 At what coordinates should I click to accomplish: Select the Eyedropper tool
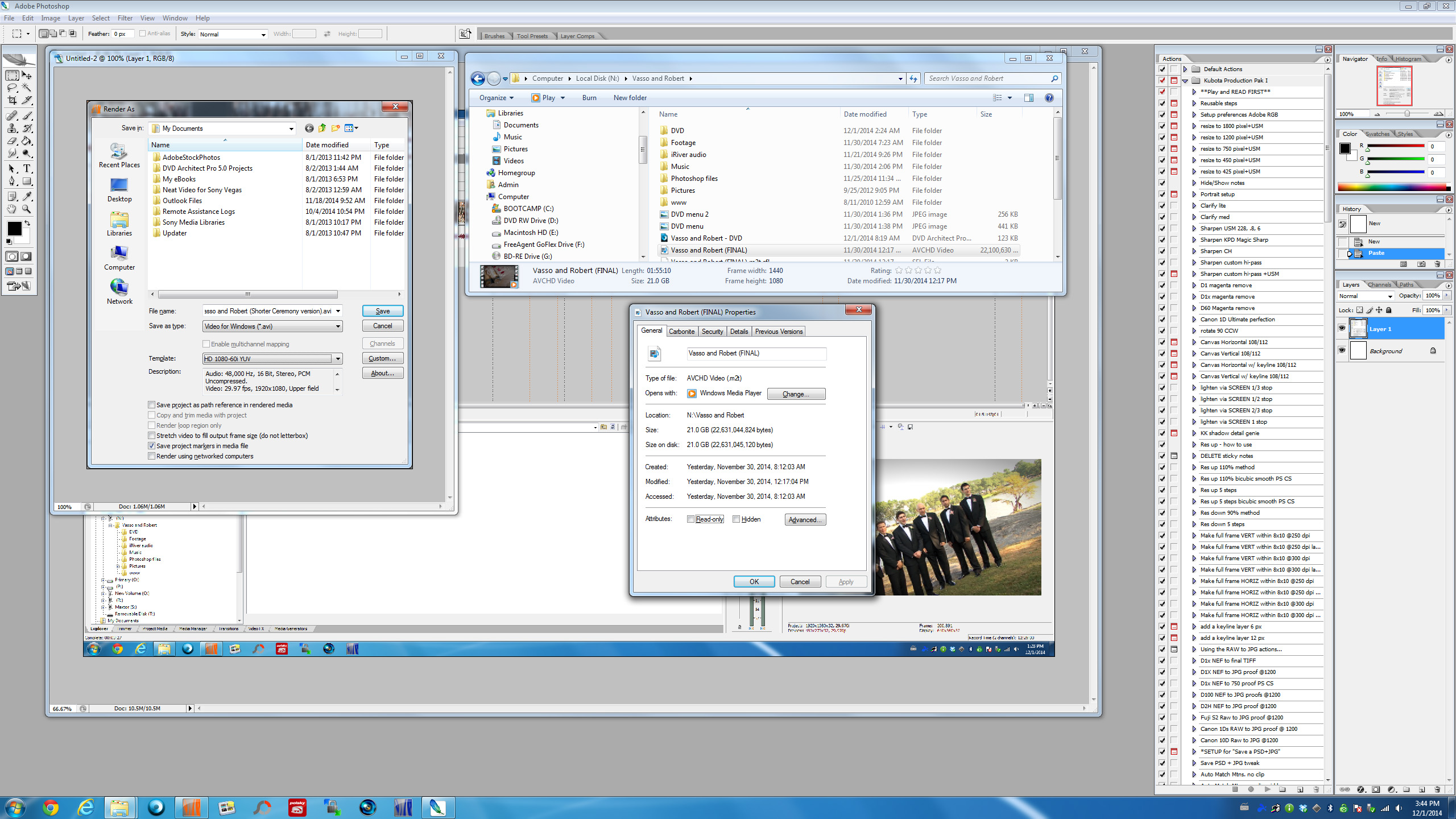[26, 196]
